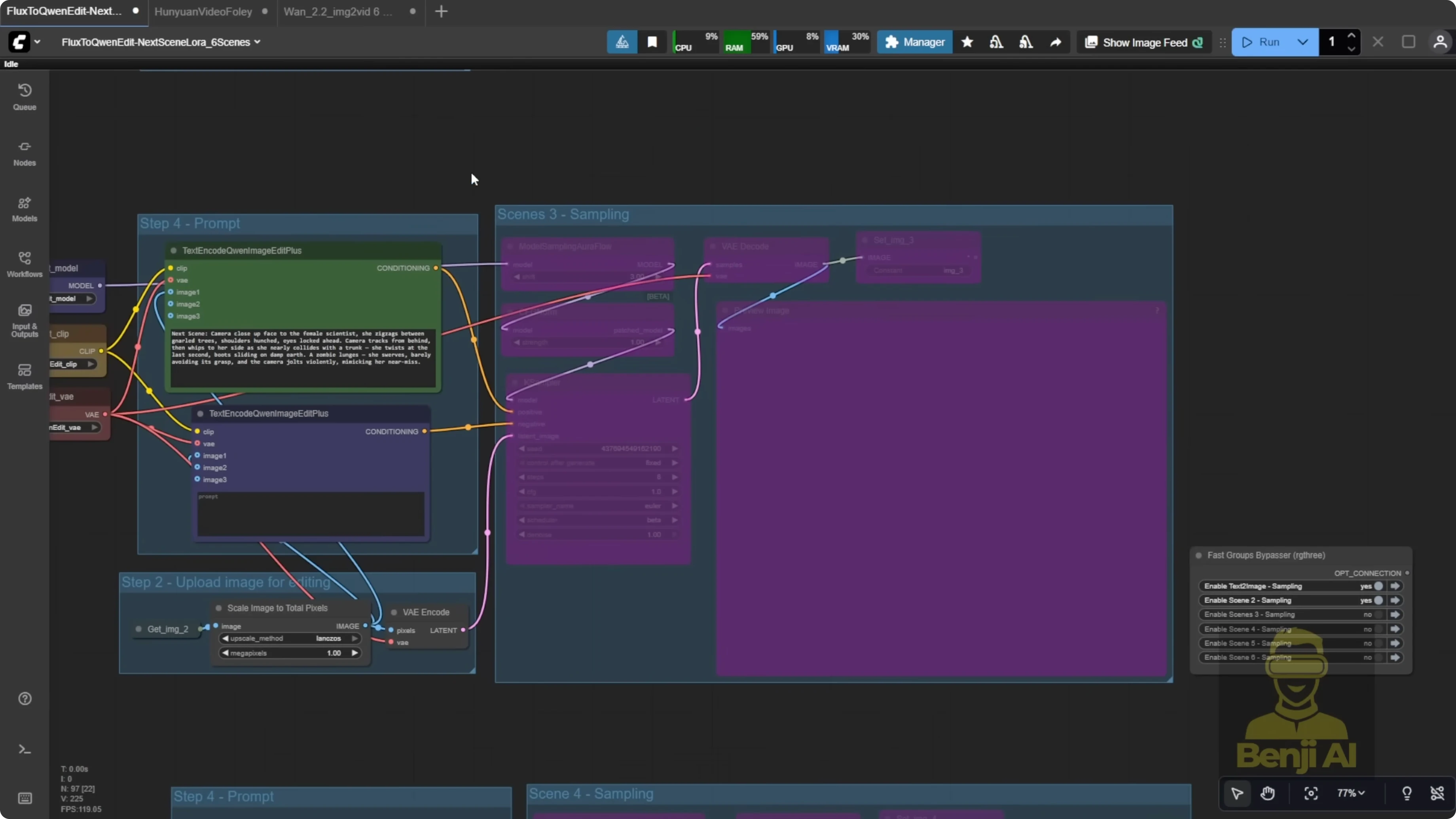Open the terminal icon at bottom left
This screenshot has height=819, width=1456.
coord(24,749)
